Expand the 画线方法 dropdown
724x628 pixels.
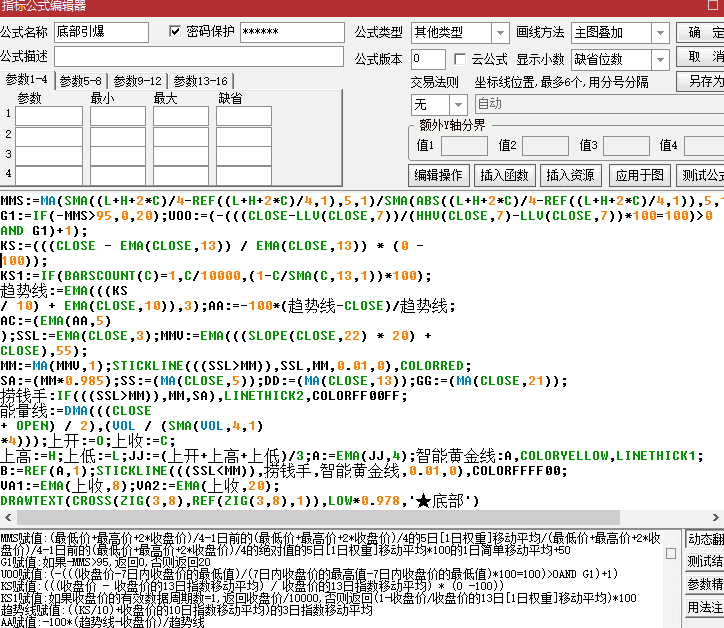661,32
